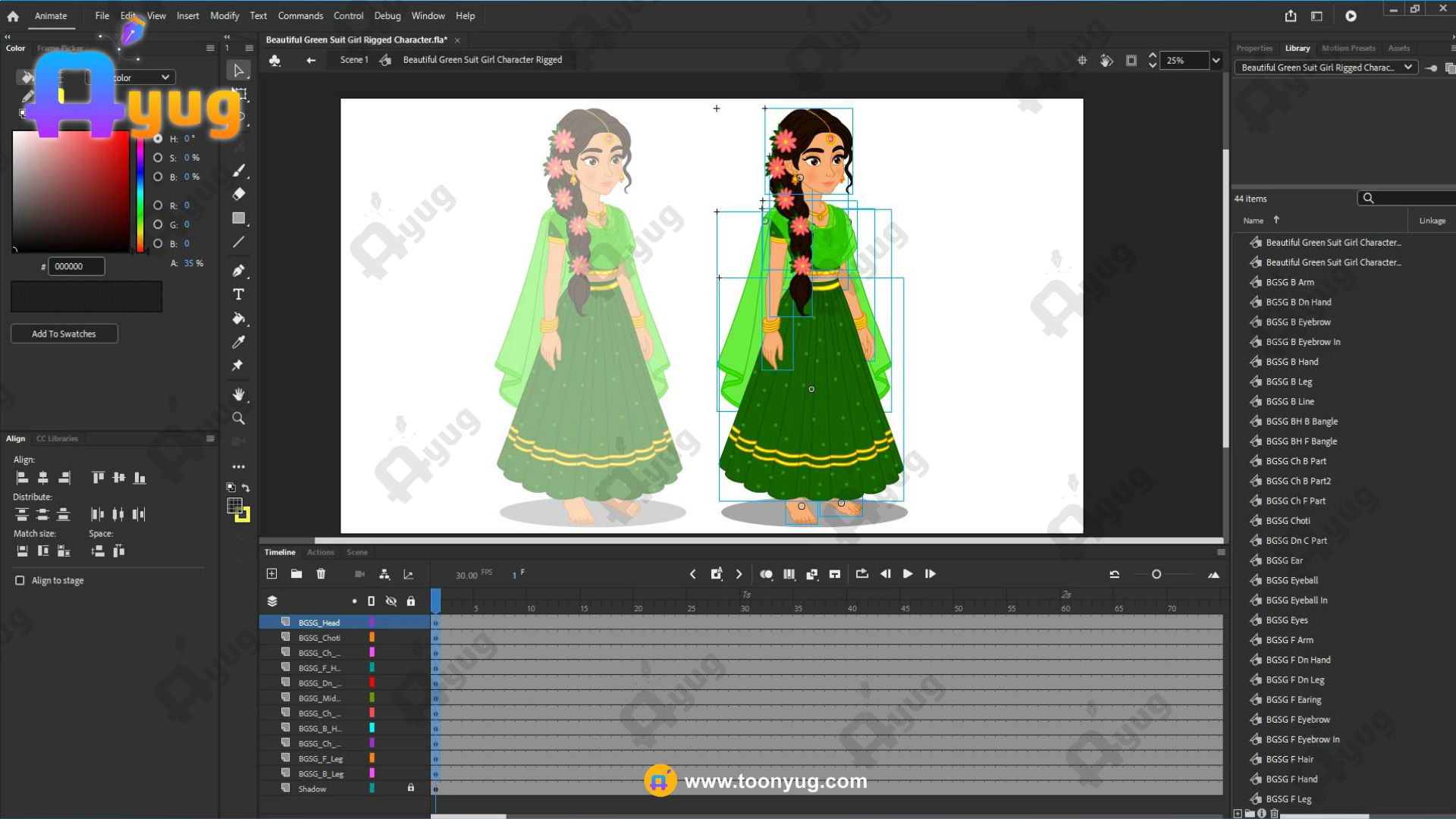
Task: Expand the library document dropdown
Action: coord(1407,67)
